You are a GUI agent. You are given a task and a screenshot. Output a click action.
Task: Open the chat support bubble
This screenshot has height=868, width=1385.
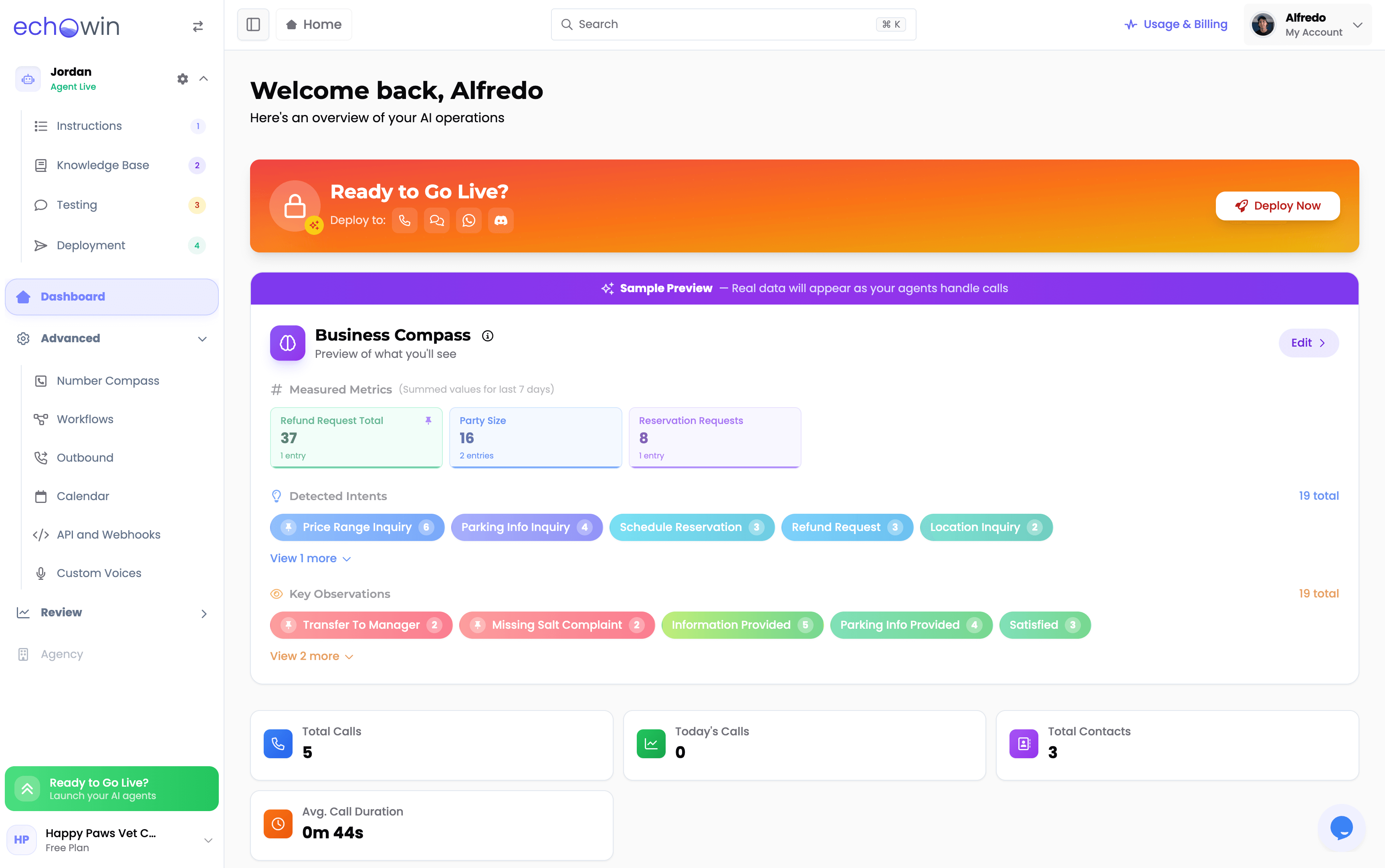click(1341, 828)
